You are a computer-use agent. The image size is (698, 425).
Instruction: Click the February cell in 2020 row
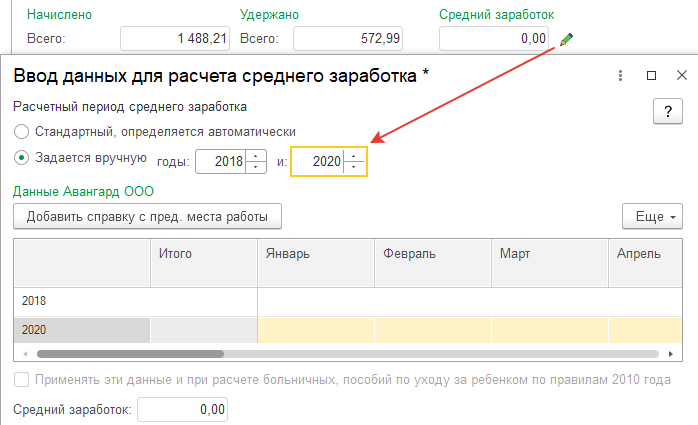[x=433, y=330]
